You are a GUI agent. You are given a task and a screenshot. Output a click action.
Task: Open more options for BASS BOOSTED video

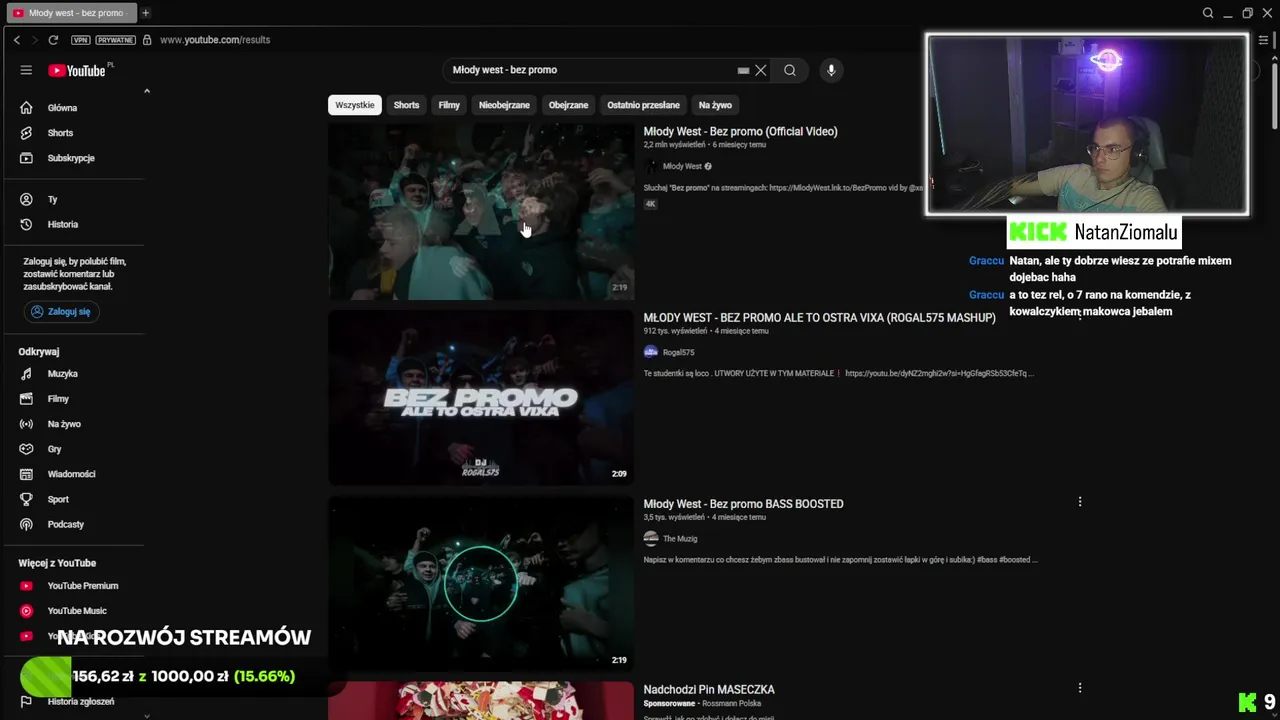(1080, 502)
